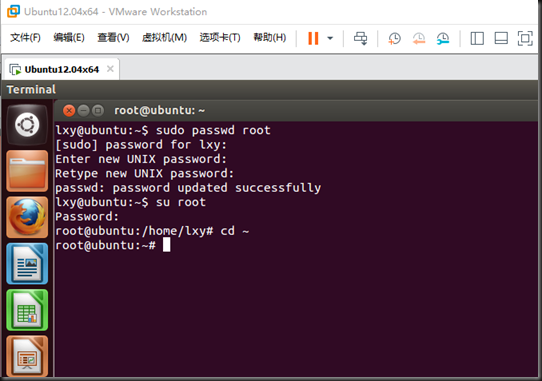Open the 虚拟机(M) menu

(164, 37)
